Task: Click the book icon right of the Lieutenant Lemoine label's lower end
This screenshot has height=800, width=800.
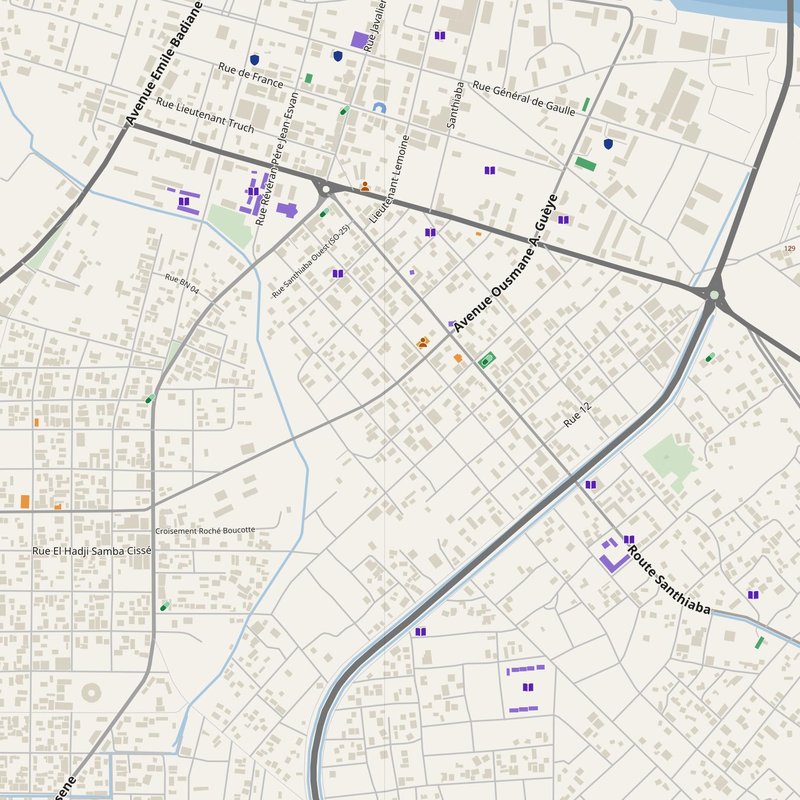Action: [431, 233]
